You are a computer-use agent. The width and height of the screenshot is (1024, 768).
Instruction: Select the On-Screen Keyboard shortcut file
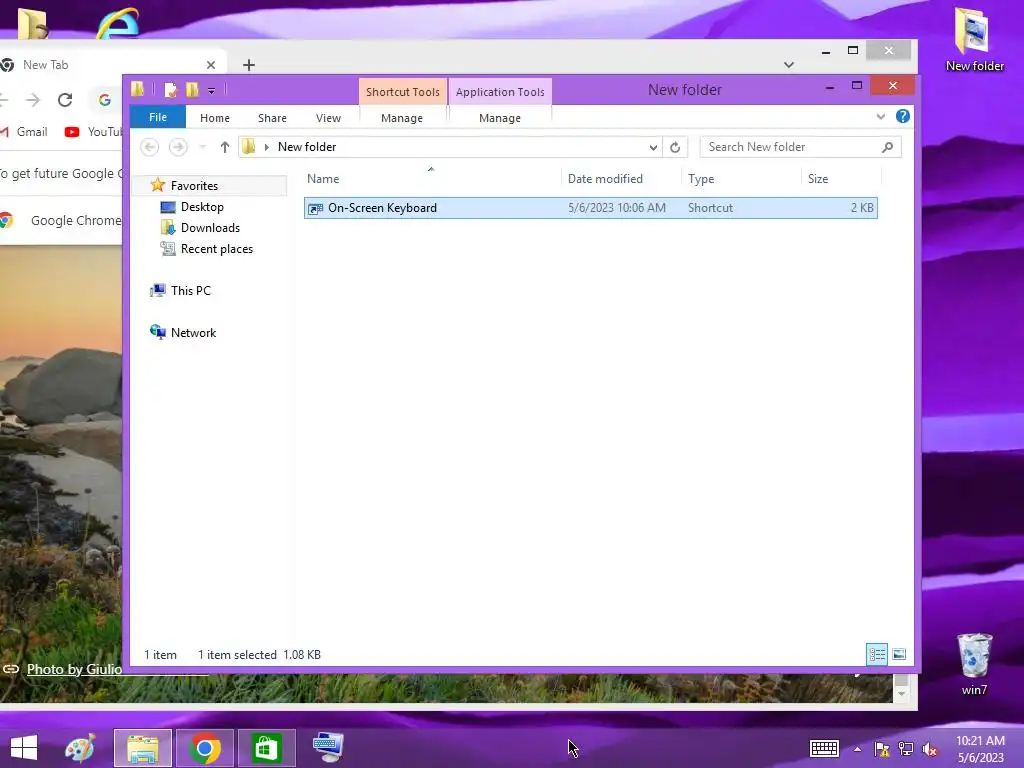click(x=590, y=208)
